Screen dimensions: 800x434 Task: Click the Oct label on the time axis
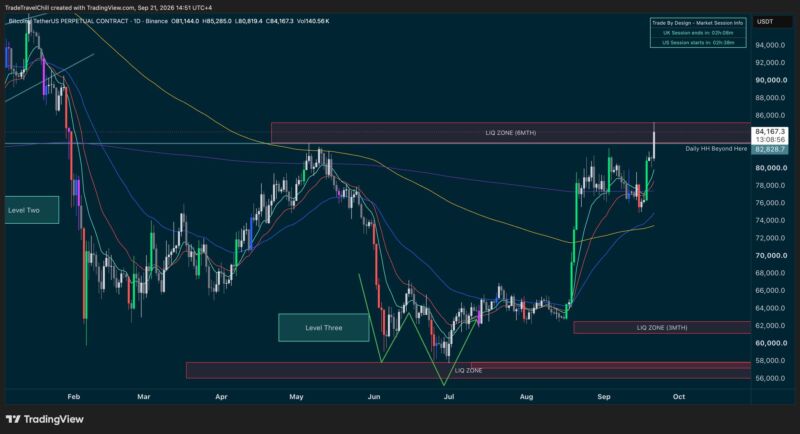[x=679, y=396]
